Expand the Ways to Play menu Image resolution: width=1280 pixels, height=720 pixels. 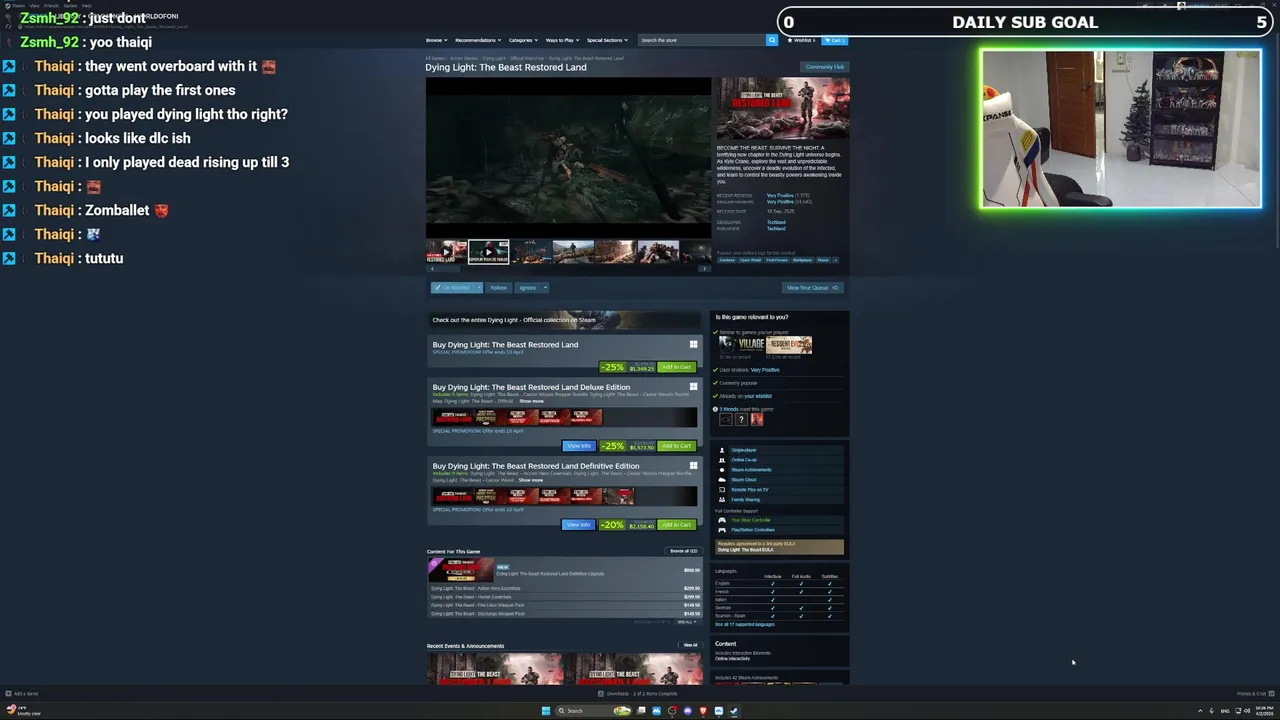(x=562, y=40)
